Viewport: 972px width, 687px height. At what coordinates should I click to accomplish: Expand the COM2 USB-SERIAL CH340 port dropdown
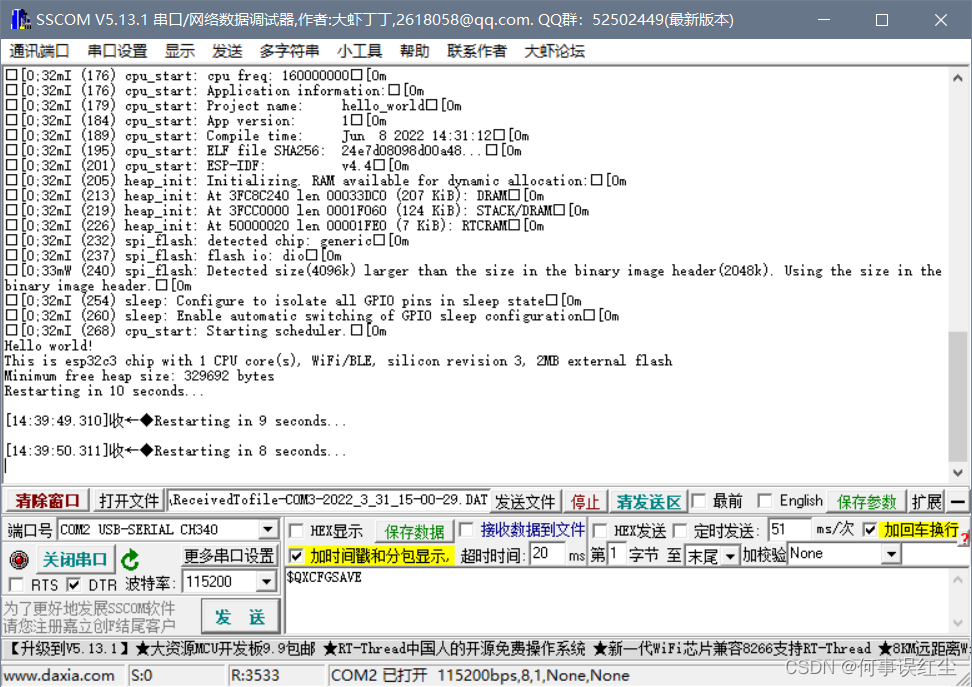coord(268,530)
